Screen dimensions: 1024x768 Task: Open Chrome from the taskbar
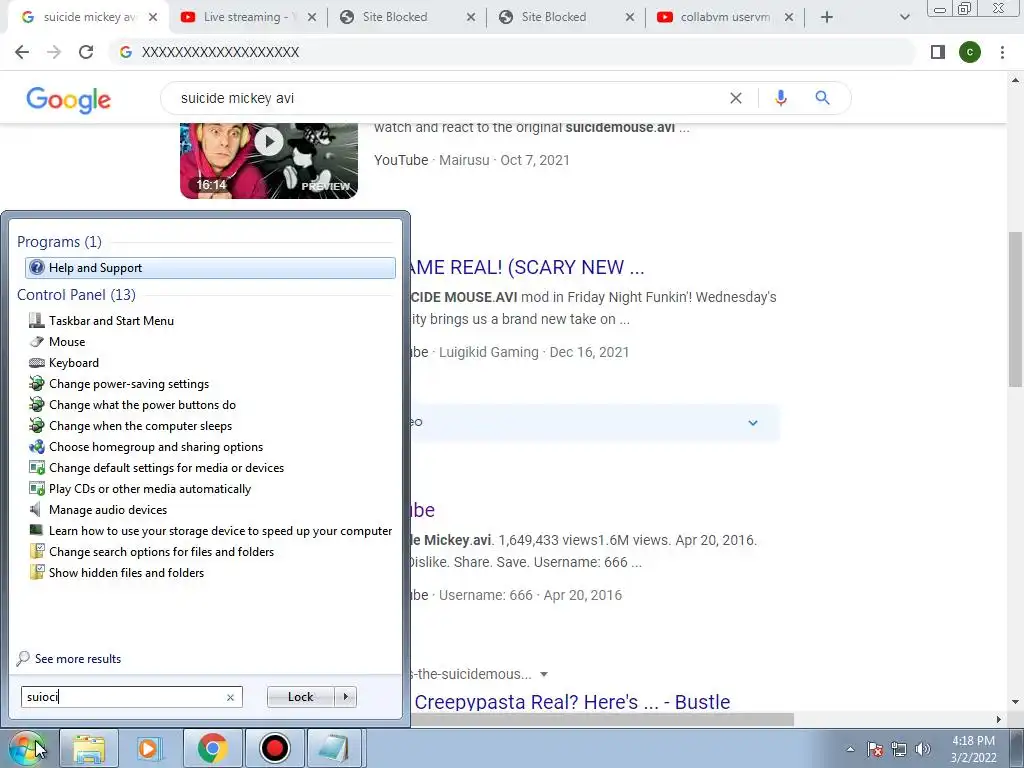(x=212, y=748)
